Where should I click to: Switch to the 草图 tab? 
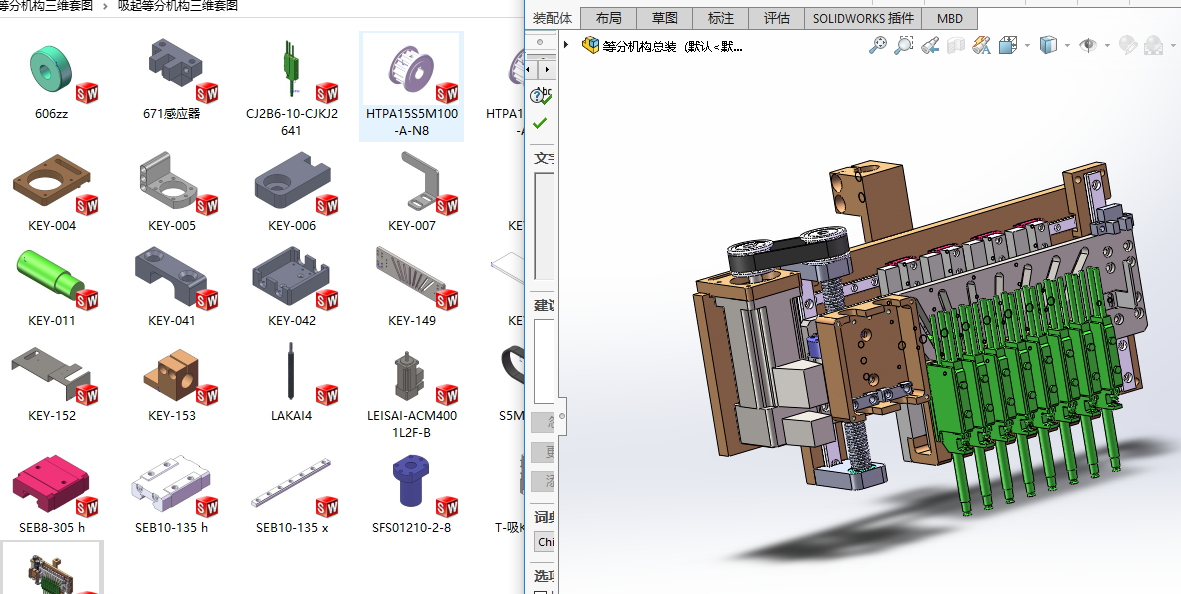[x=665, y=18]
